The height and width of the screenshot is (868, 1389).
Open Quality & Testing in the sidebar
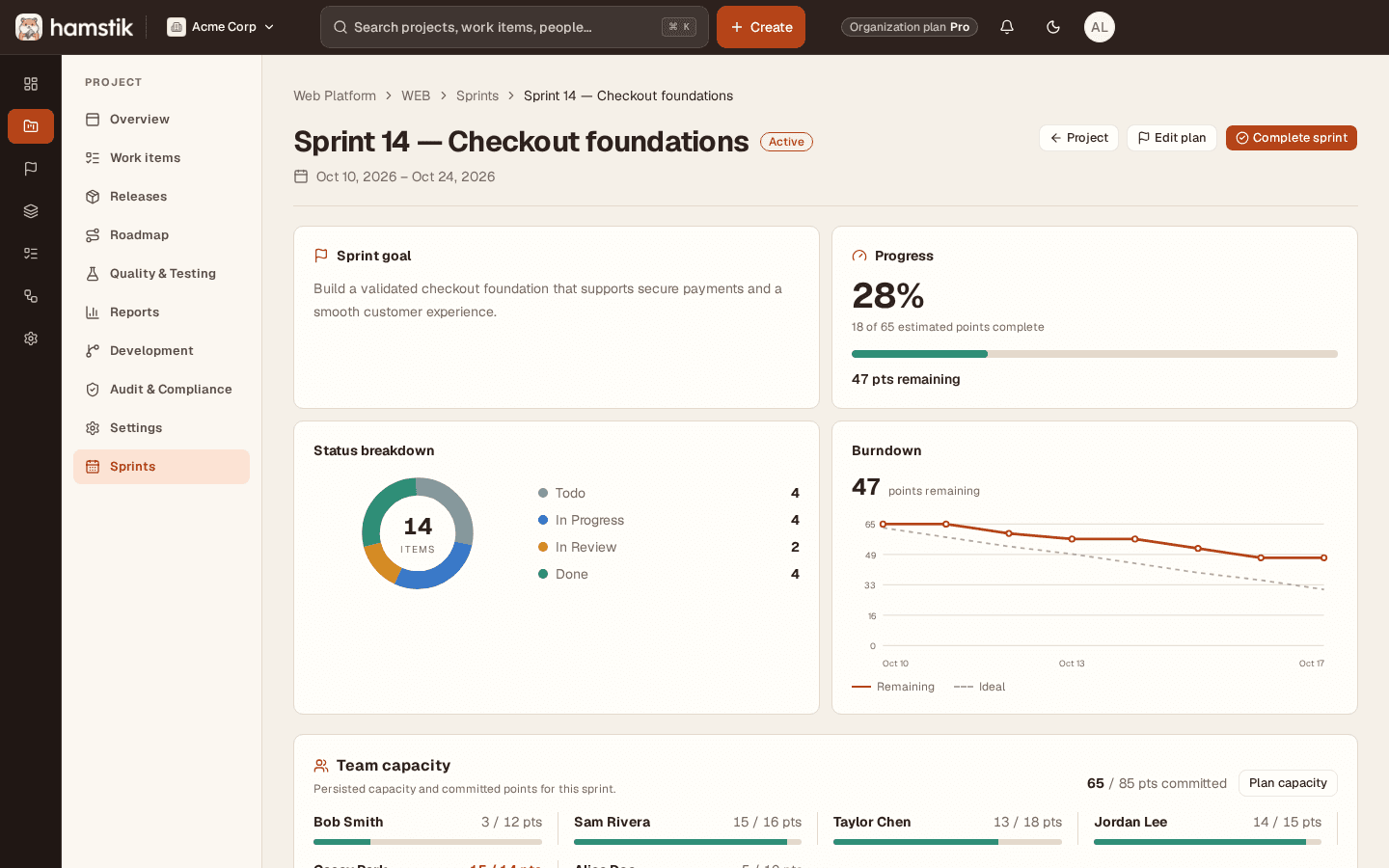161,274
